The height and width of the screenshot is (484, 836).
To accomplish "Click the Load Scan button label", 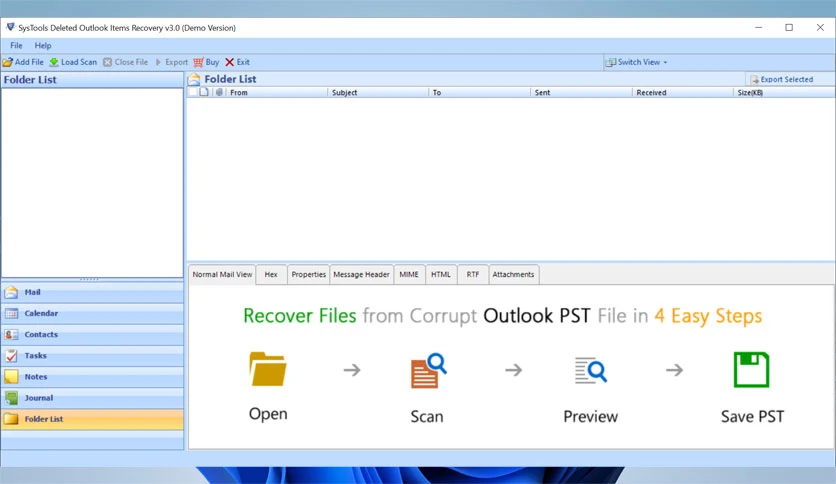I will tap(79, 62).
